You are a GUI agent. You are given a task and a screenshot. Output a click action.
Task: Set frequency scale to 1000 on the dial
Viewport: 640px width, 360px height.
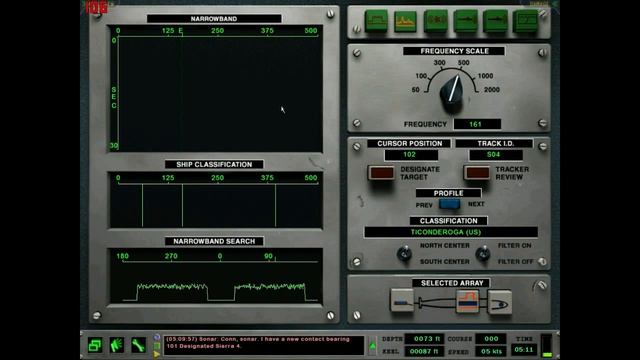click(485, 76)
